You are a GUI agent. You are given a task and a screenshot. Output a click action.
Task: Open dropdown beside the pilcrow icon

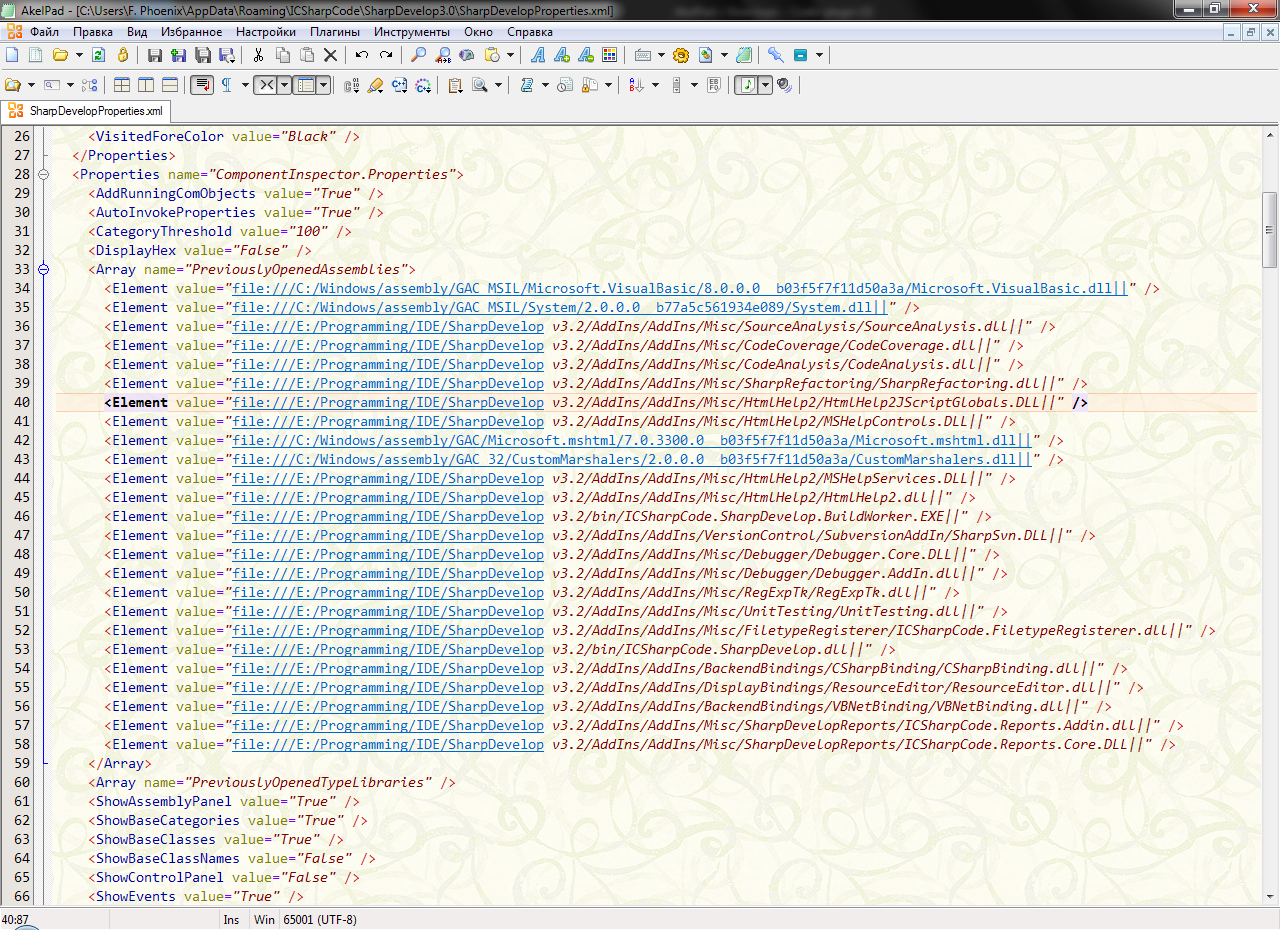click(245, 85)
